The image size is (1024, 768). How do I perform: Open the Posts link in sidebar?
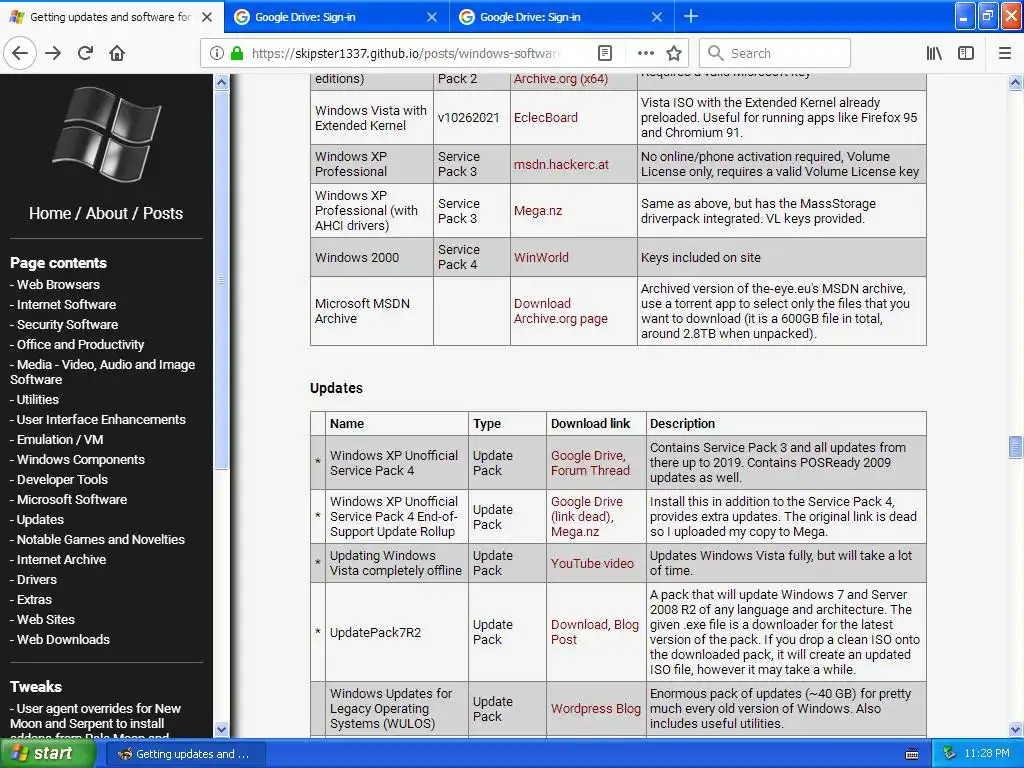coord(163,214)
